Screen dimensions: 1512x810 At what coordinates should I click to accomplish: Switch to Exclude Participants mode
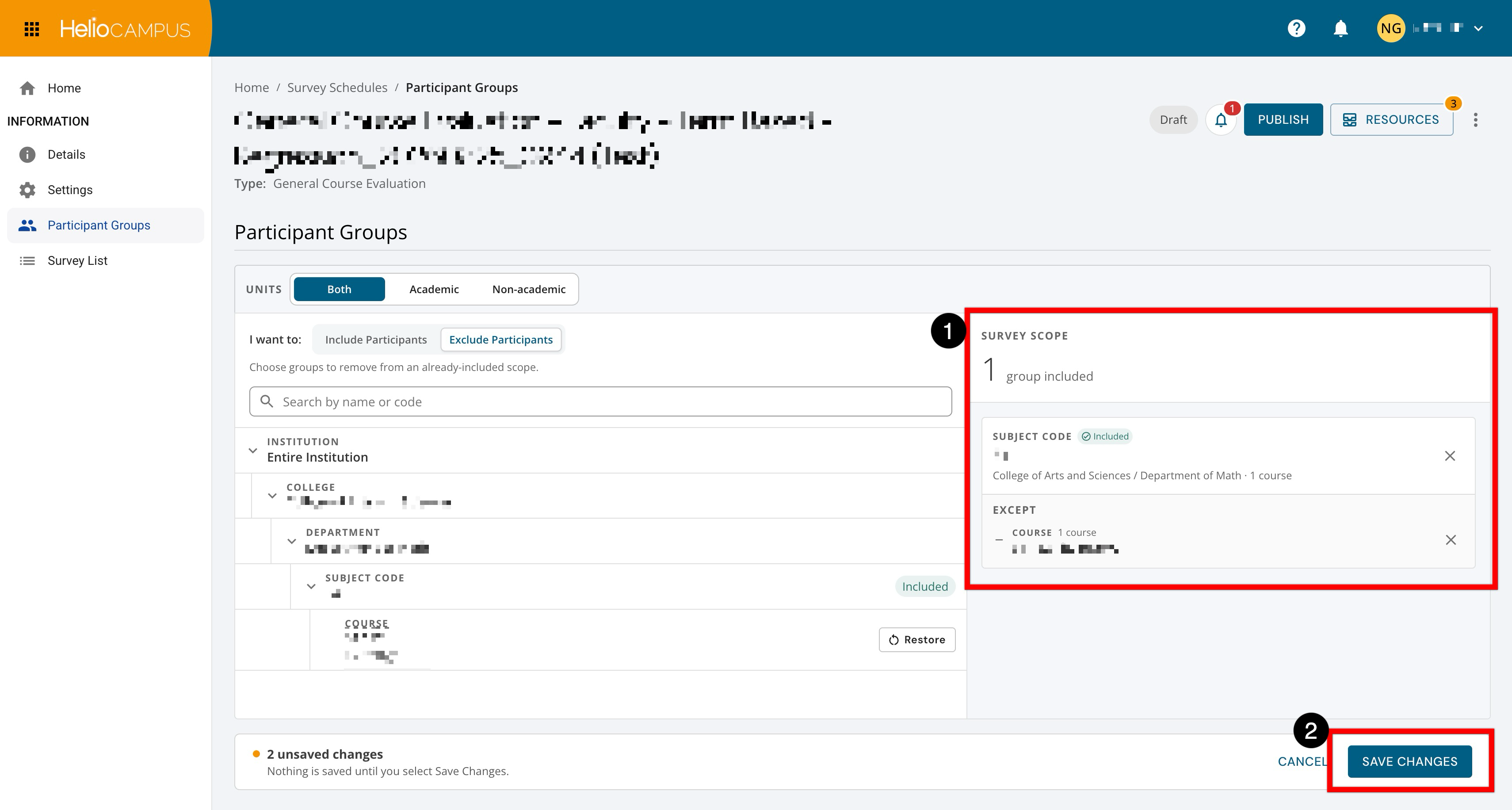(500, 340)
